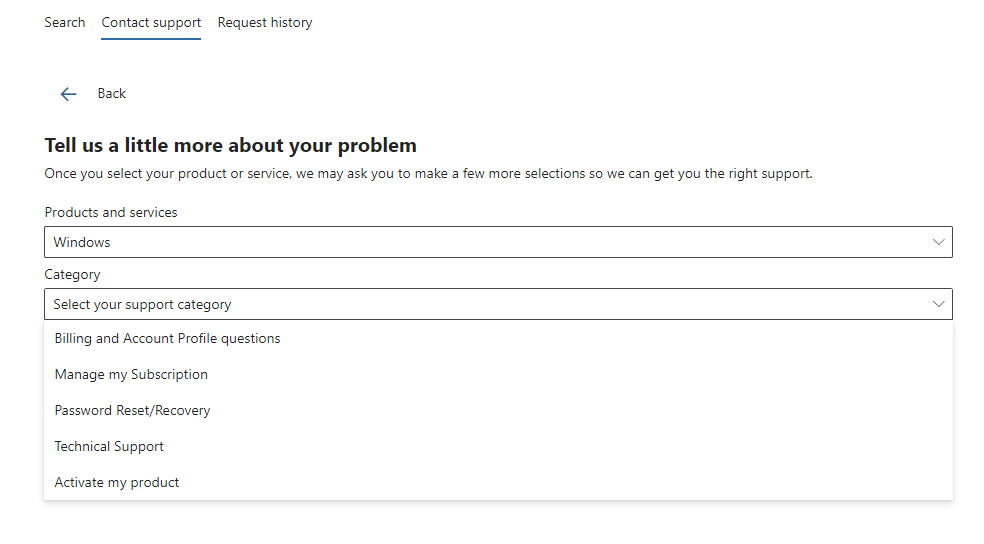
Task: Go back via the Back link
Action: (x=112, y=93)
